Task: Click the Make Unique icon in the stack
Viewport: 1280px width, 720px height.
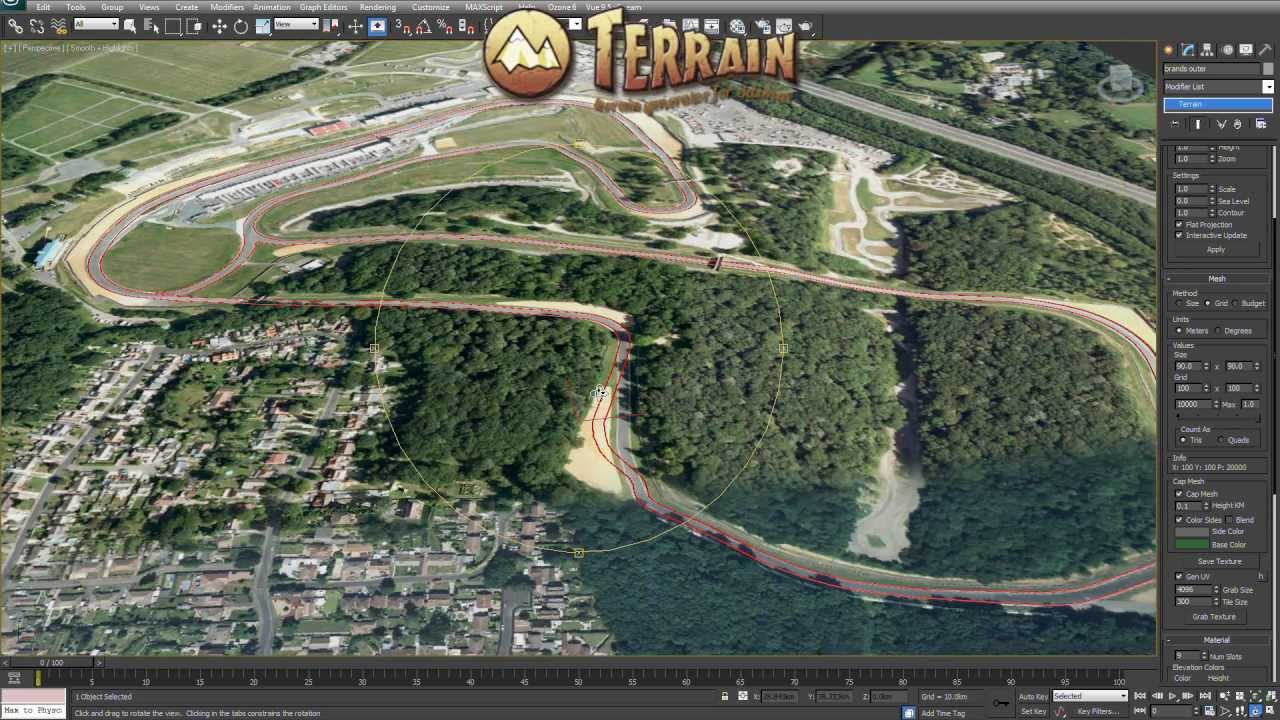Action: click(x=1221, y=124)
